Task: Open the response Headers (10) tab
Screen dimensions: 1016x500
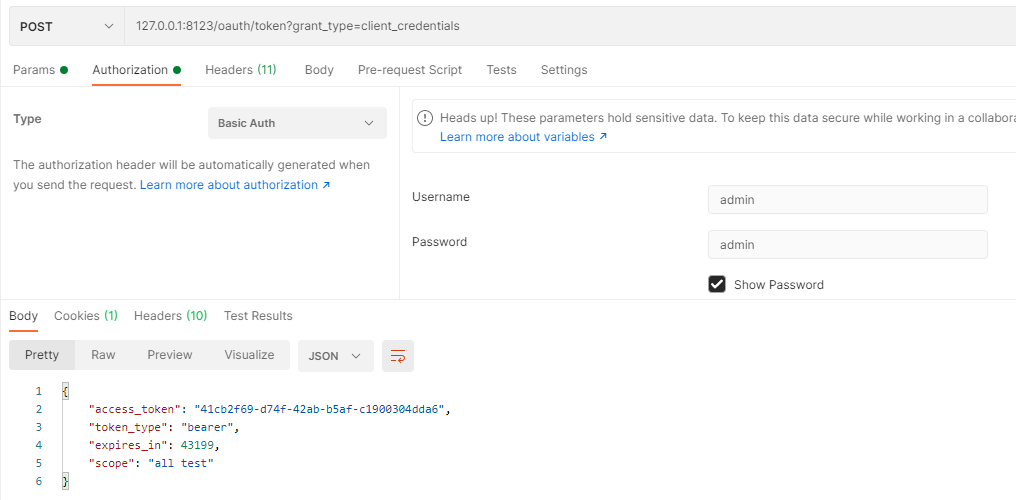Action: [x=170, y=316]
